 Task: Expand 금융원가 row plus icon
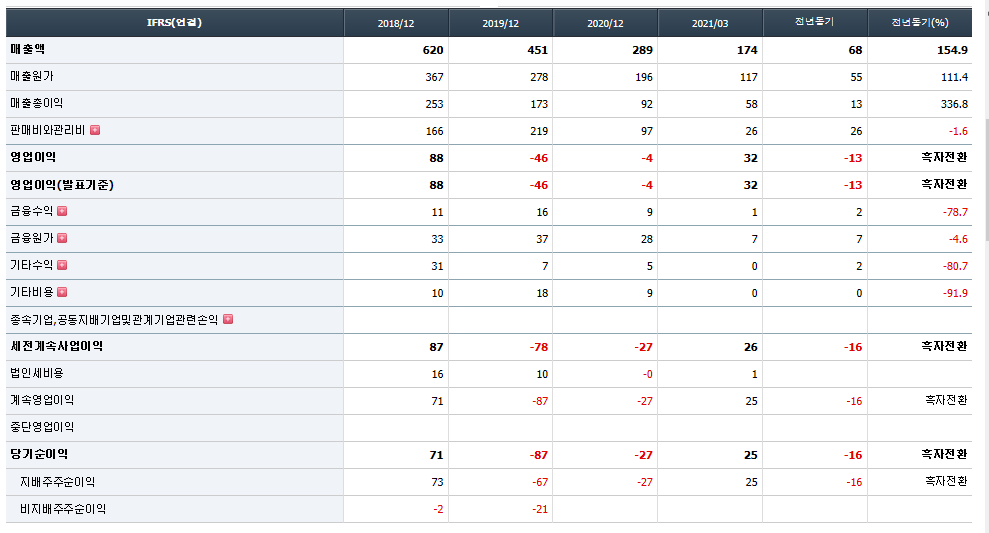point(62,238)
